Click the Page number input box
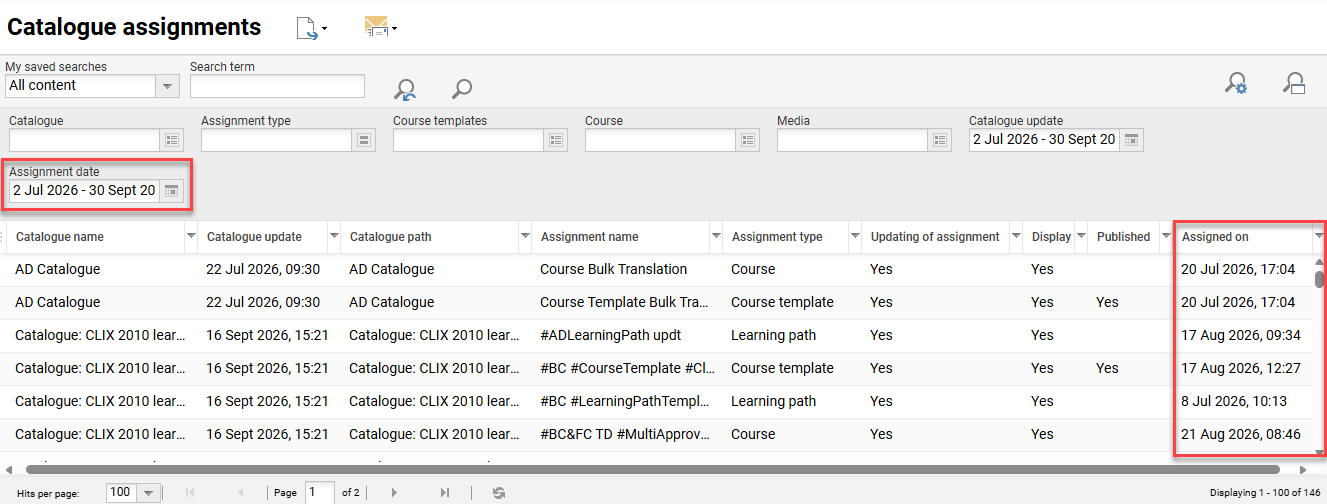The width and height of the screenshot is (1327, 504). pyautogui.click(x=320, y=493)
